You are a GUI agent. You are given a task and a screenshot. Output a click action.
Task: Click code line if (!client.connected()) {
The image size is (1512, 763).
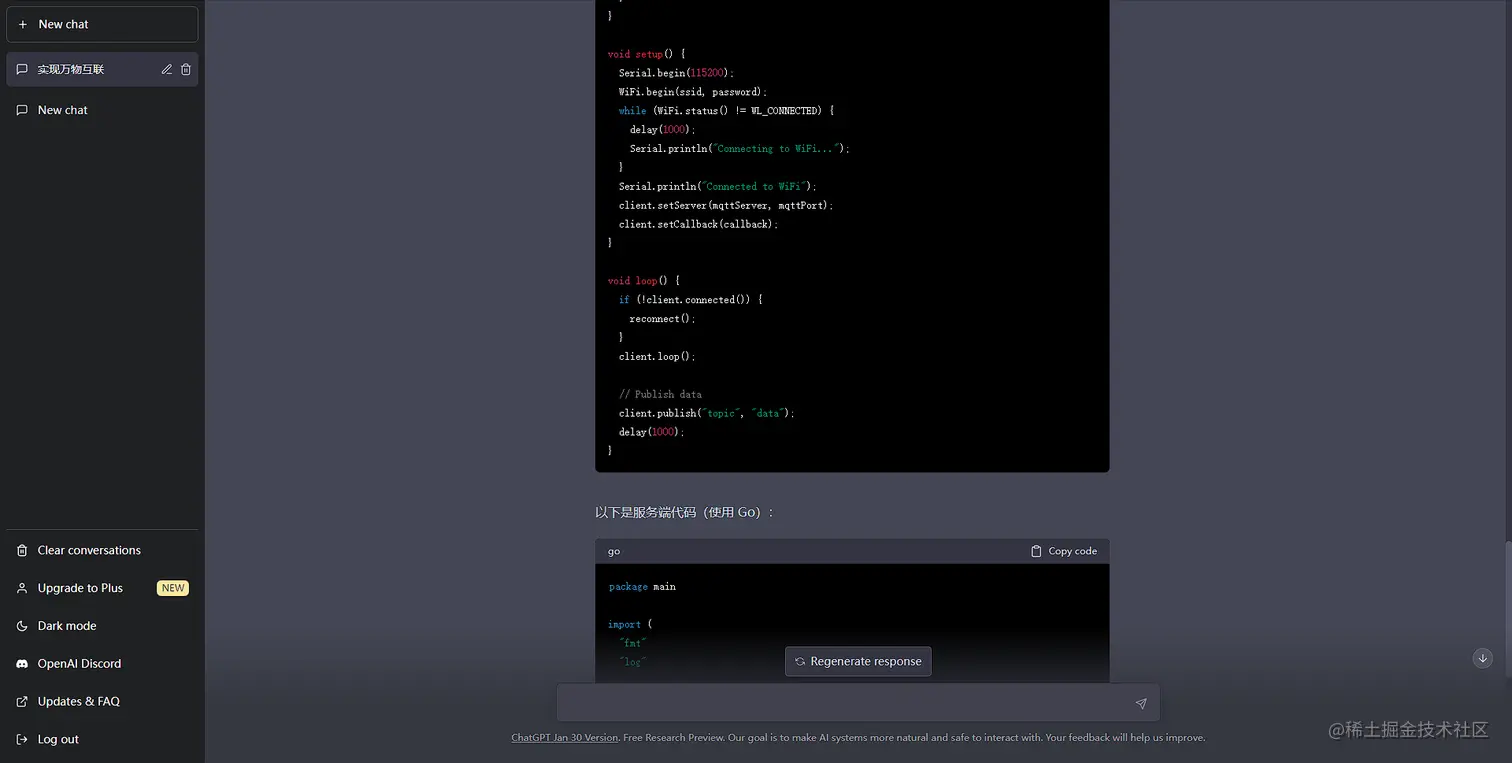(x=691, y=300)
